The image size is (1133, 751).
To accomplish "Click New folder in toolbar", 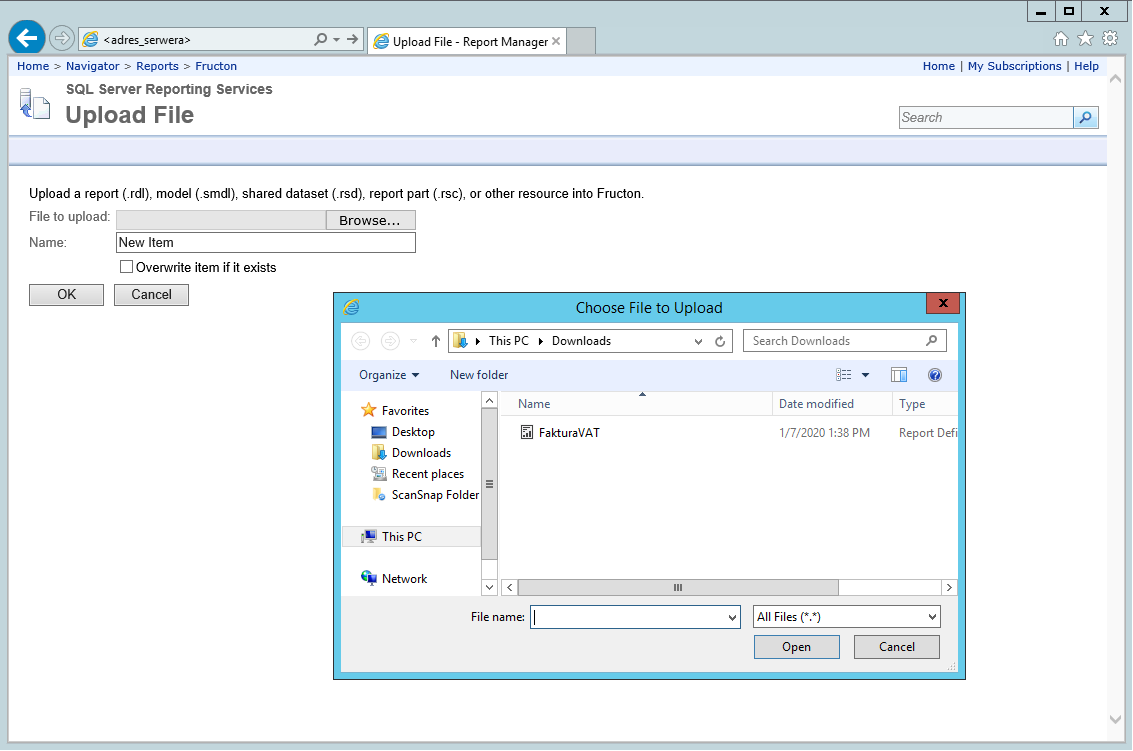I will click(479, 374).
